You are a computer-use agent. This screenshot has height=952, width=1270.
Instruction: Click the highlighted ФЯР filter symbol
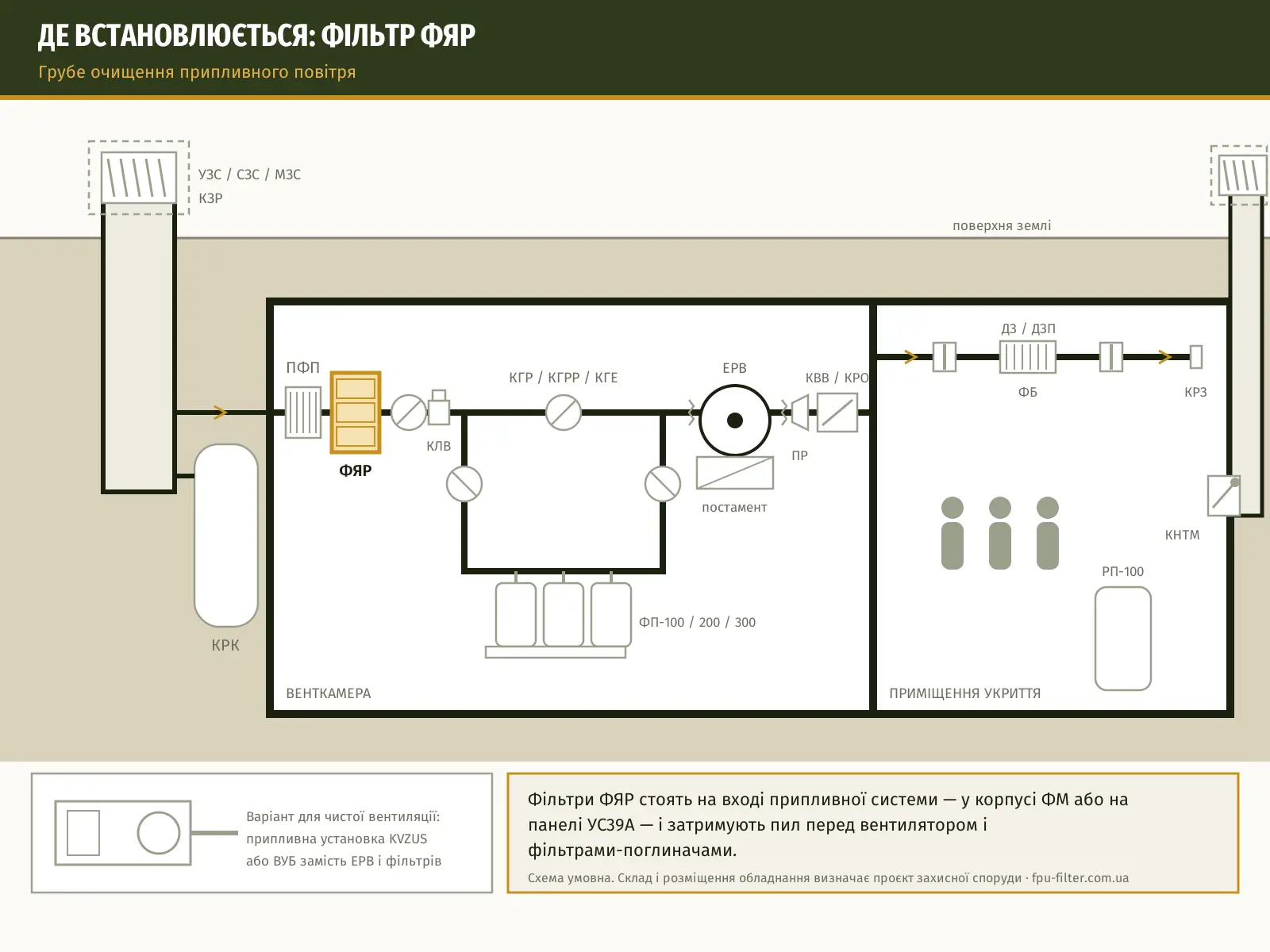click(x=356, y=413)
